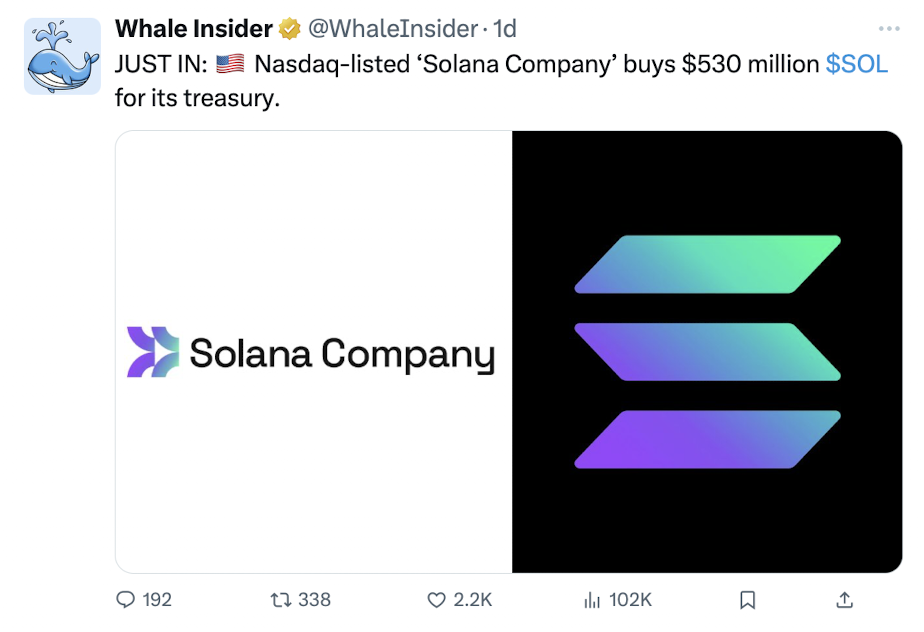Click the share upload arrow icon

844,600
